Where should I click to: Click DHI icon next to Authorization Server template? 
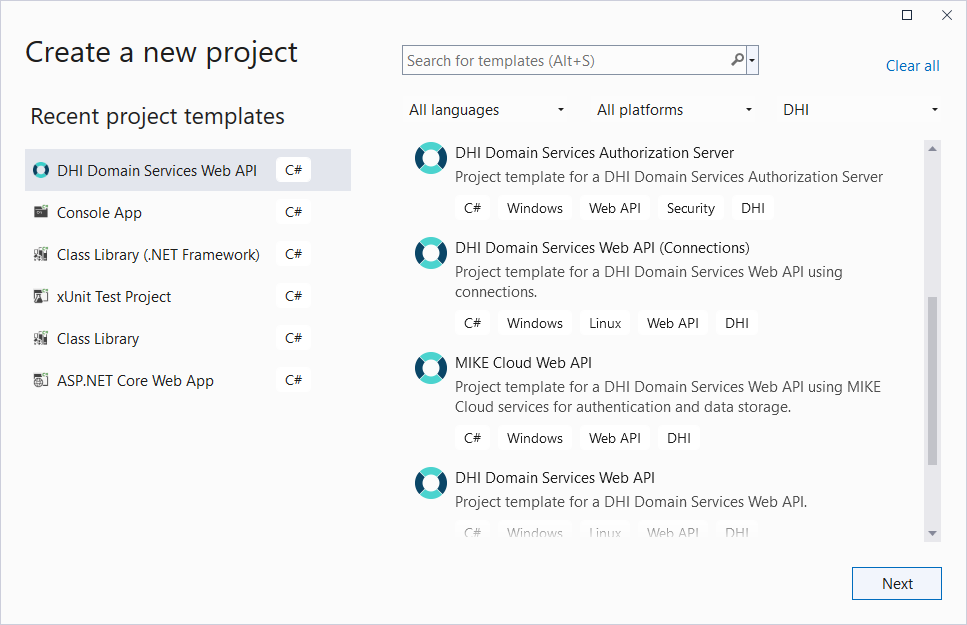point(430,158)
